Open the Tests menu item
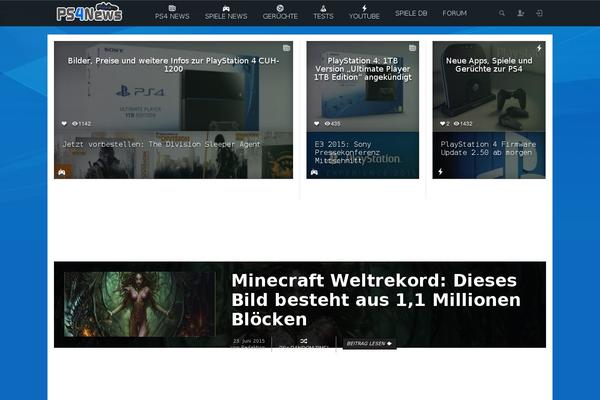This screenshot has height=400, width=600. [323, 13]
